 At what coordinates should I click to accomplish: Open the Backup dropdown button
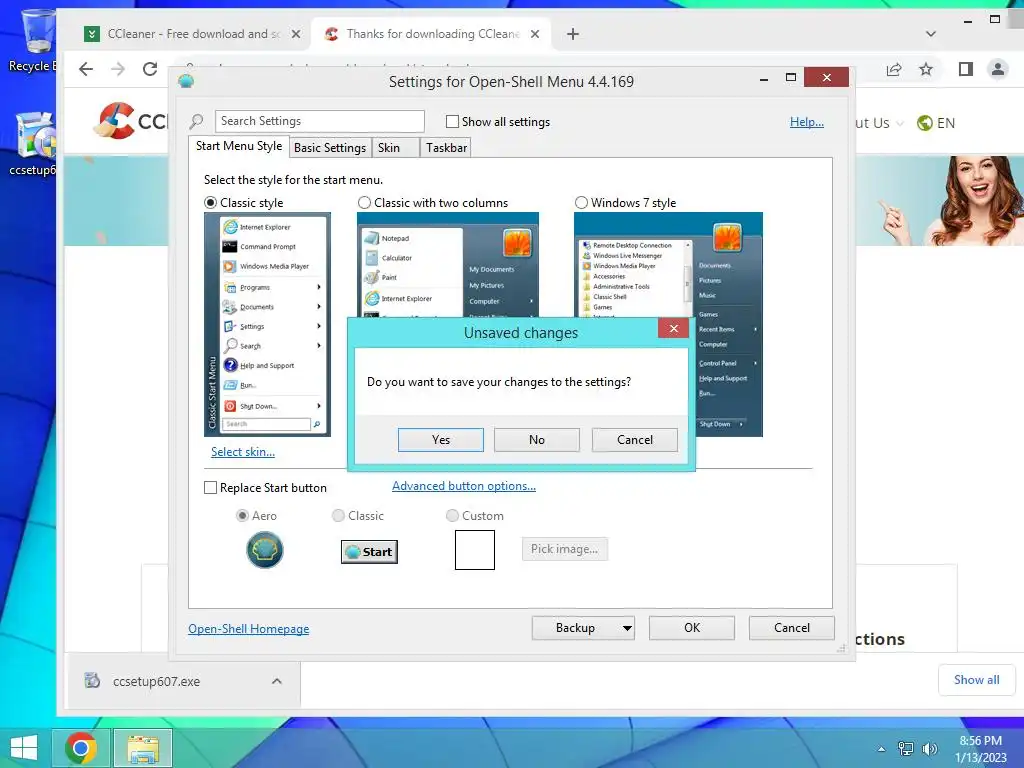[x=583, y=628]
